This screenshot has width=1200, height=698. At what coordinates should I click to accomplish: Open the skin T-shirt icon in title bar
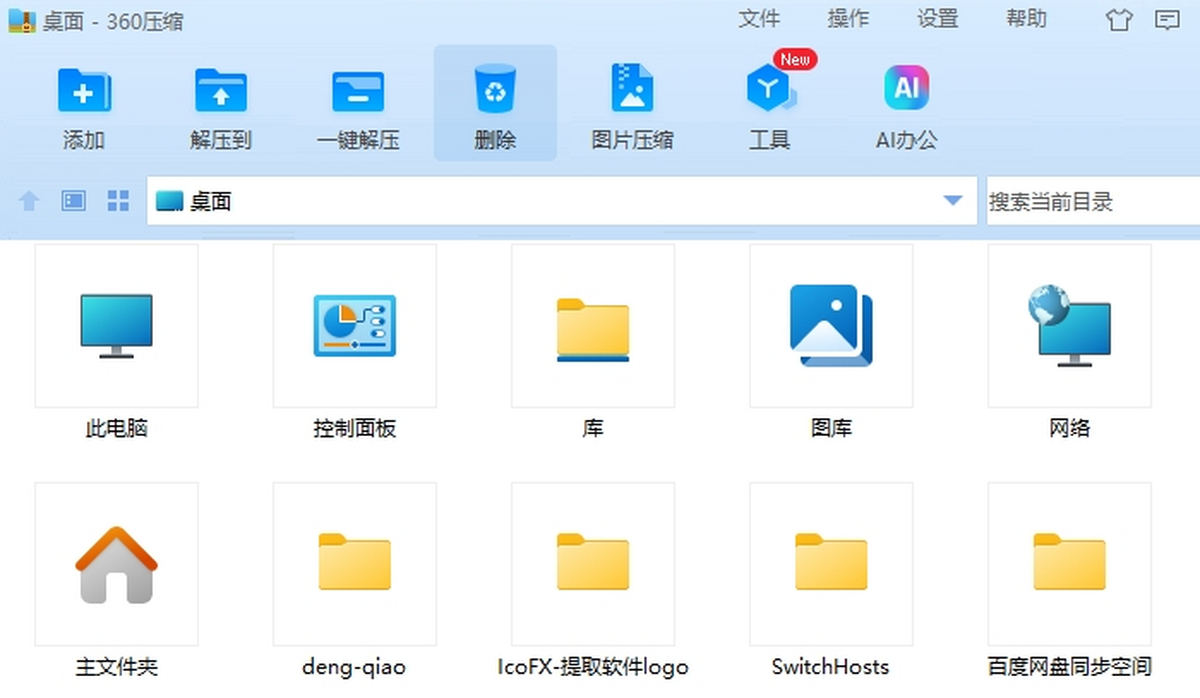pyautogui.click(x=1119, y=20)
